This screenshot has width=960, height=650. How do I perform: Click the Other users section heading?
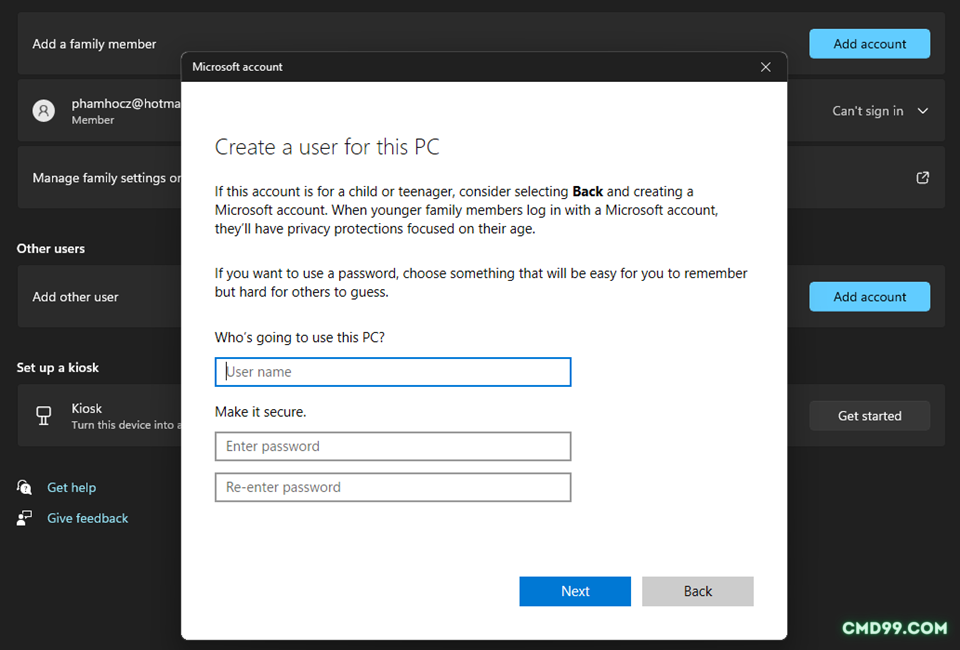pos(51,248)
